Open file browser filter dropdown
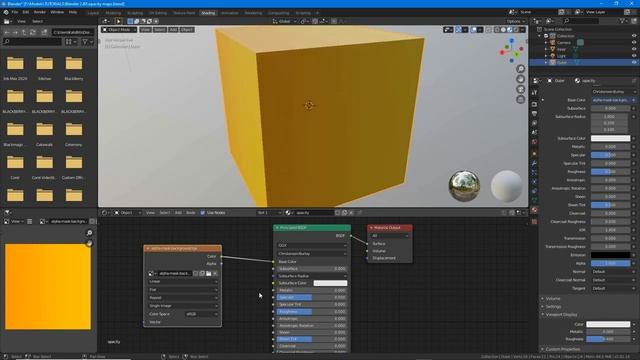The height and width of the screenshot is (360, 640). pyautogui.click(x=87, y=42)
